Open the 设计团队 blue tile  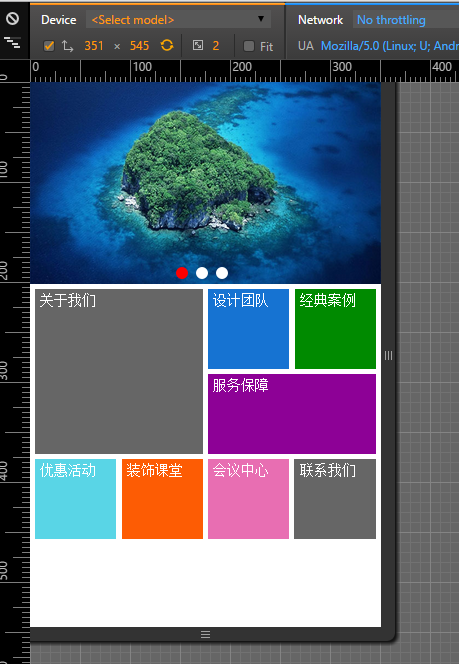pos(249,329)
